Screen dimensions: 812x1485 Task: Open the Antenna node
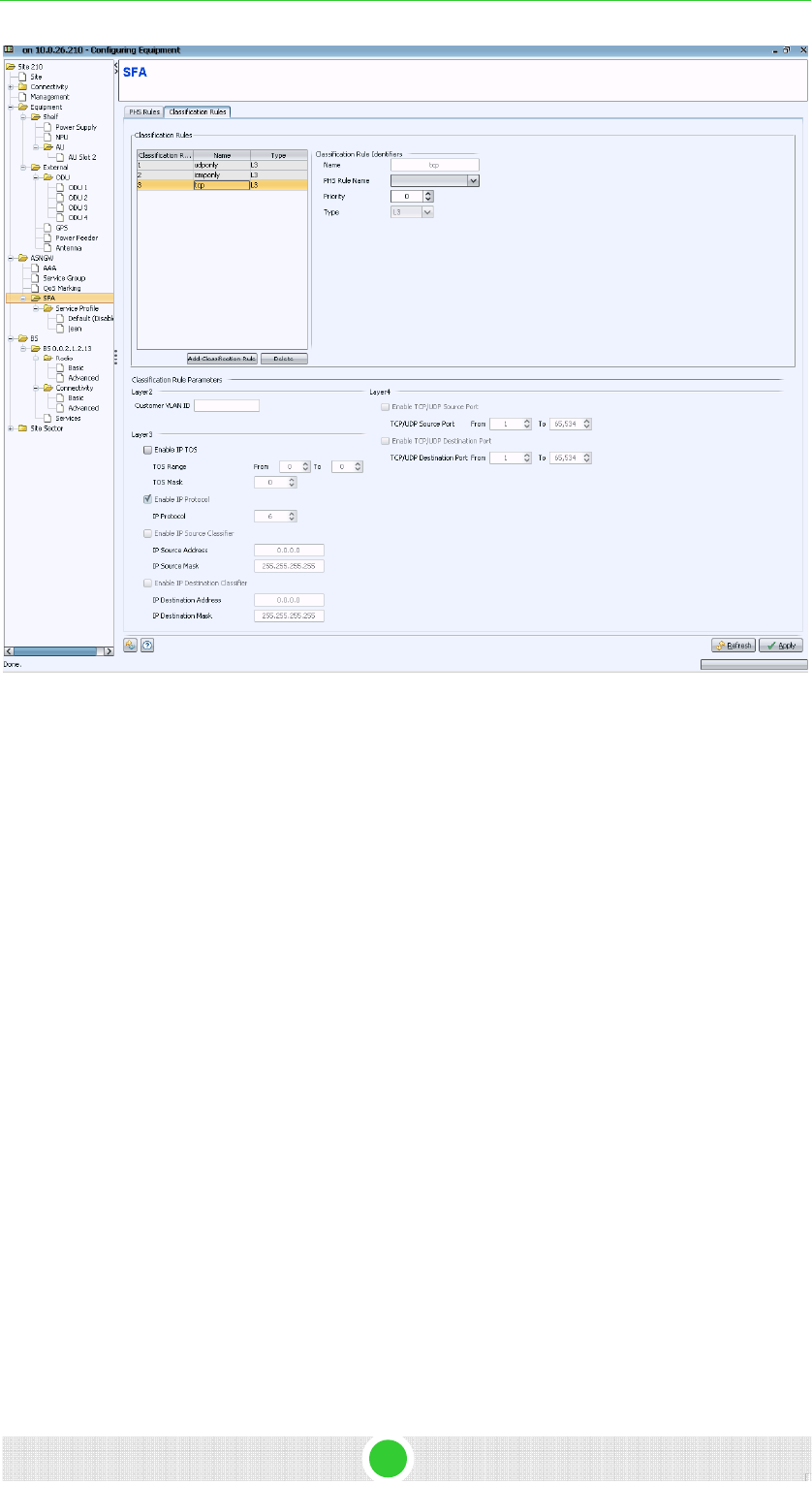pyautogui.click(x=64, y=248)
